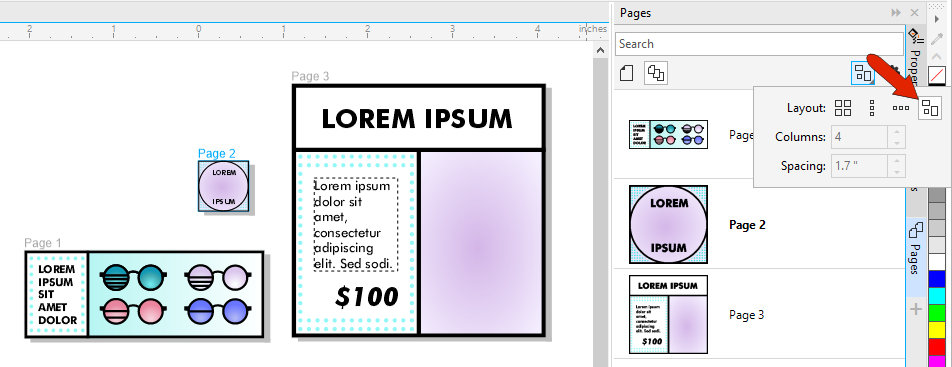Select the horizontal layout icon
Screen dimensions: 952x367
(900, 108)
